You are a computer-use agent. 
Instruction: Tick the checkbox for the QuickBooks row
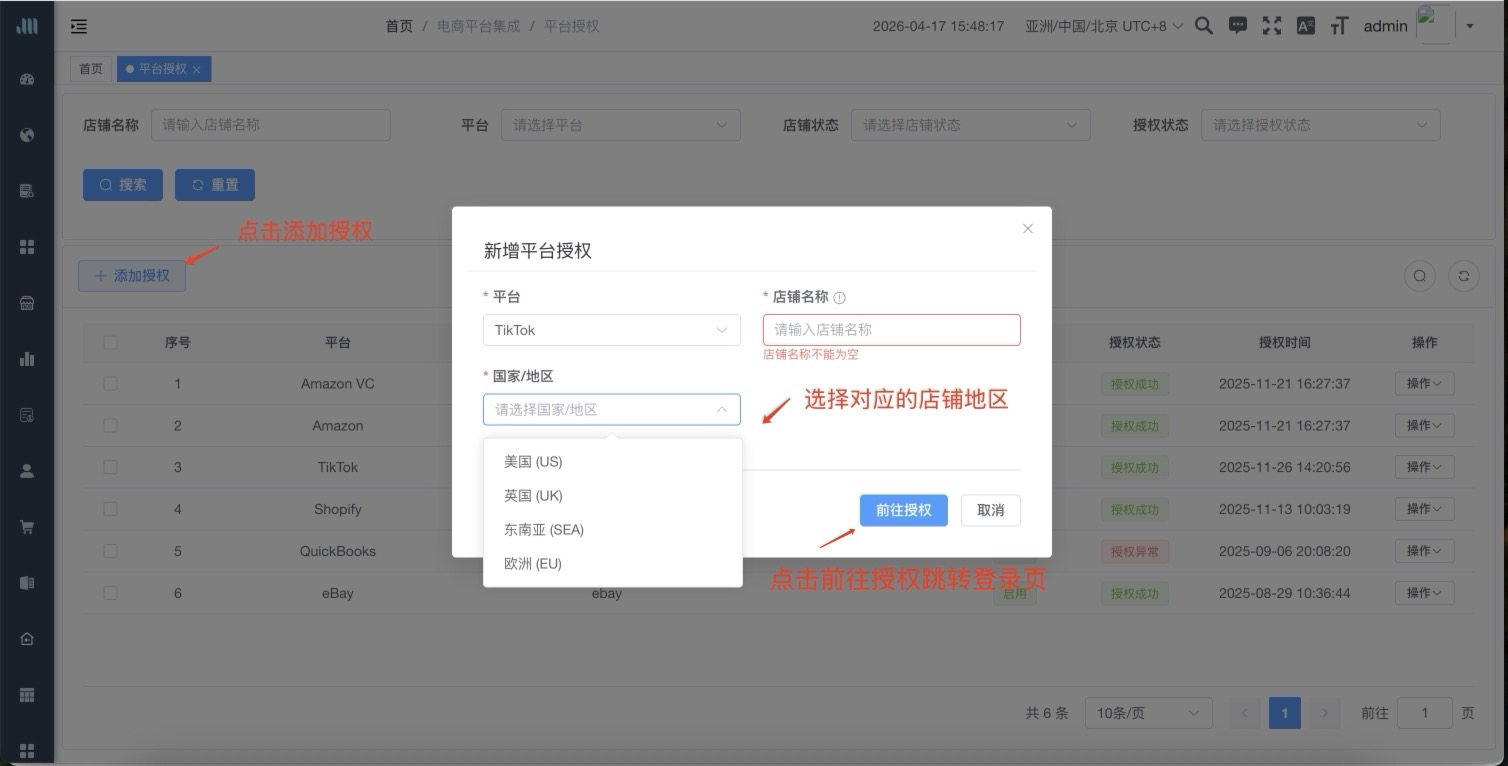[110, 551]
